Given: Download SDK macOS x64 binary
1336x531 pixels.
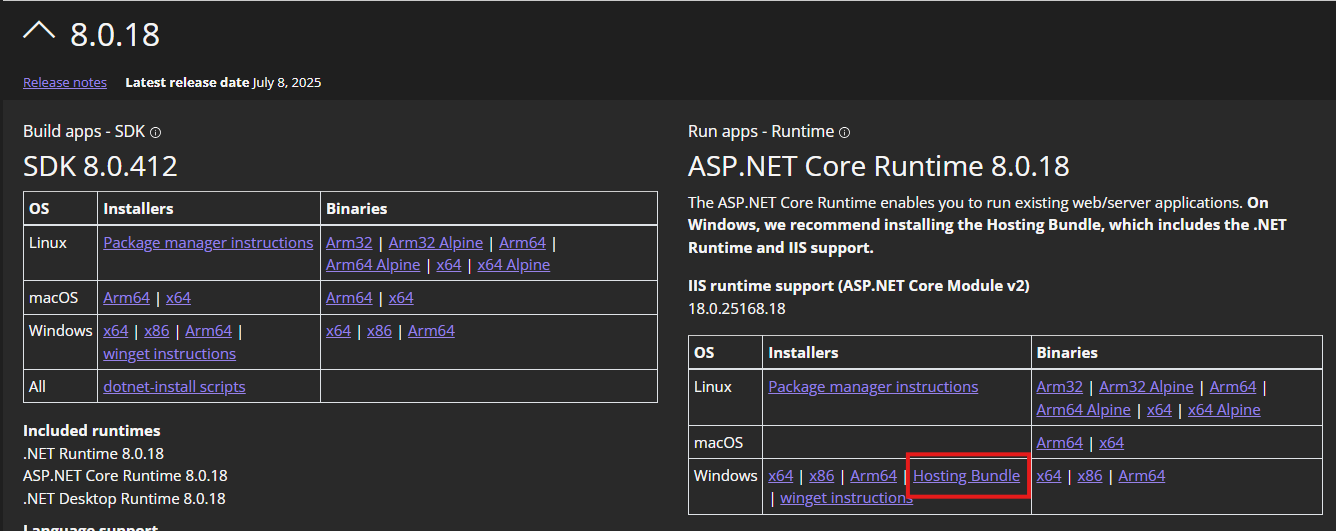Looking at the screenshot, I should coord(401,297).
